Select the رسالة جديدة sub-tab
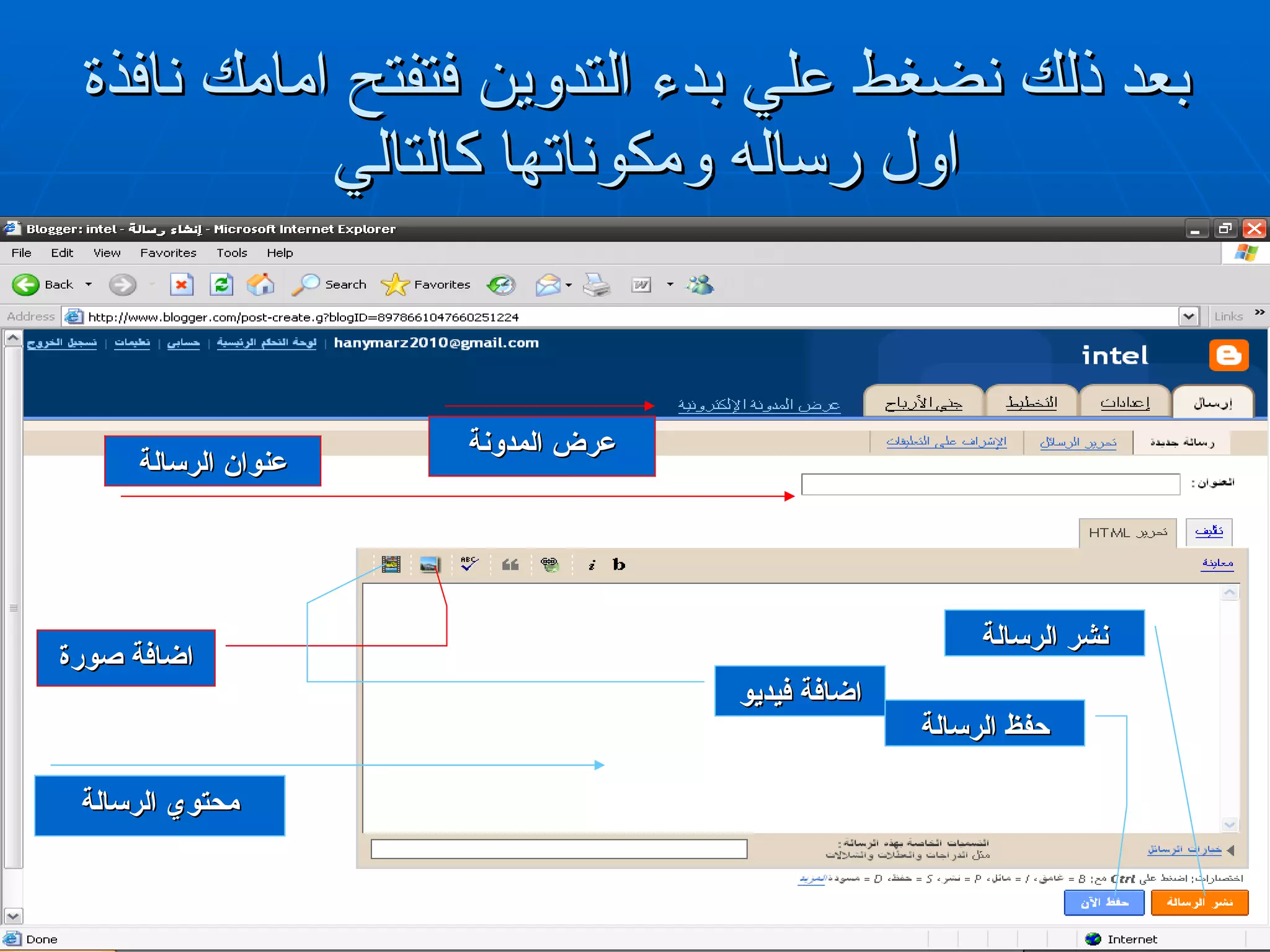Image resolution: width=1270 pixels, height=952 pixels. [1182, 442]
